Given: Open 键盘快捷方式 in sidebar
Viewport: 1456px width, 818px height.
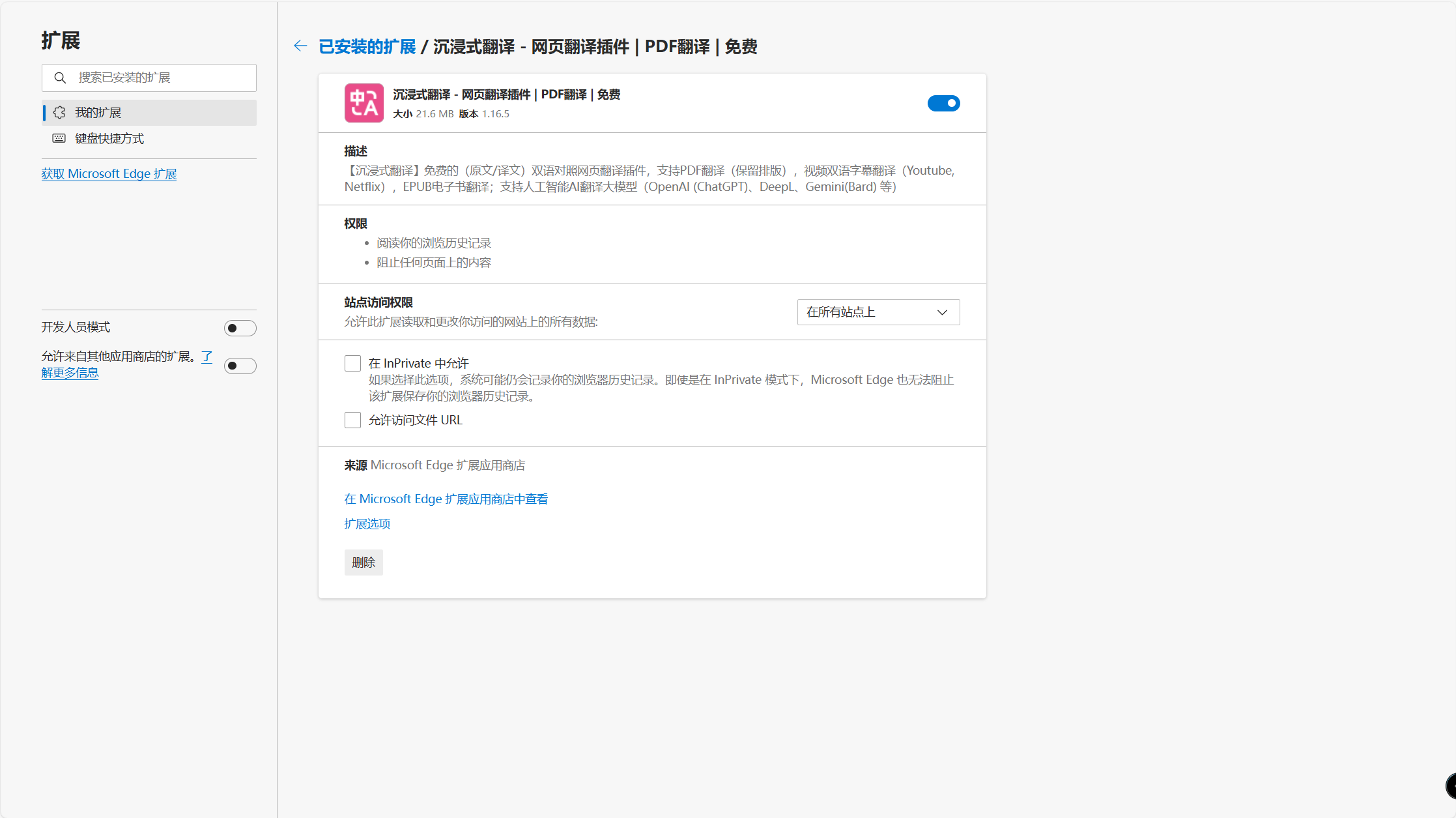Looking at the screenshot, I should click(149, 138).
